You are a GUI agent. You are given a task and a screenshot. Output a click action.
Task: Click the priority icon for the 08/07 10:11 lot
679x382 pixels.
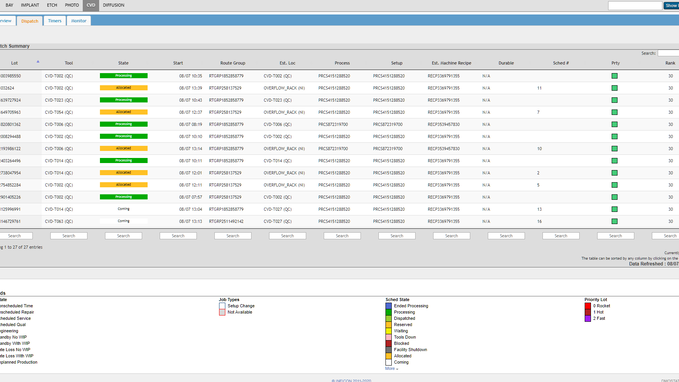point(614,161)
